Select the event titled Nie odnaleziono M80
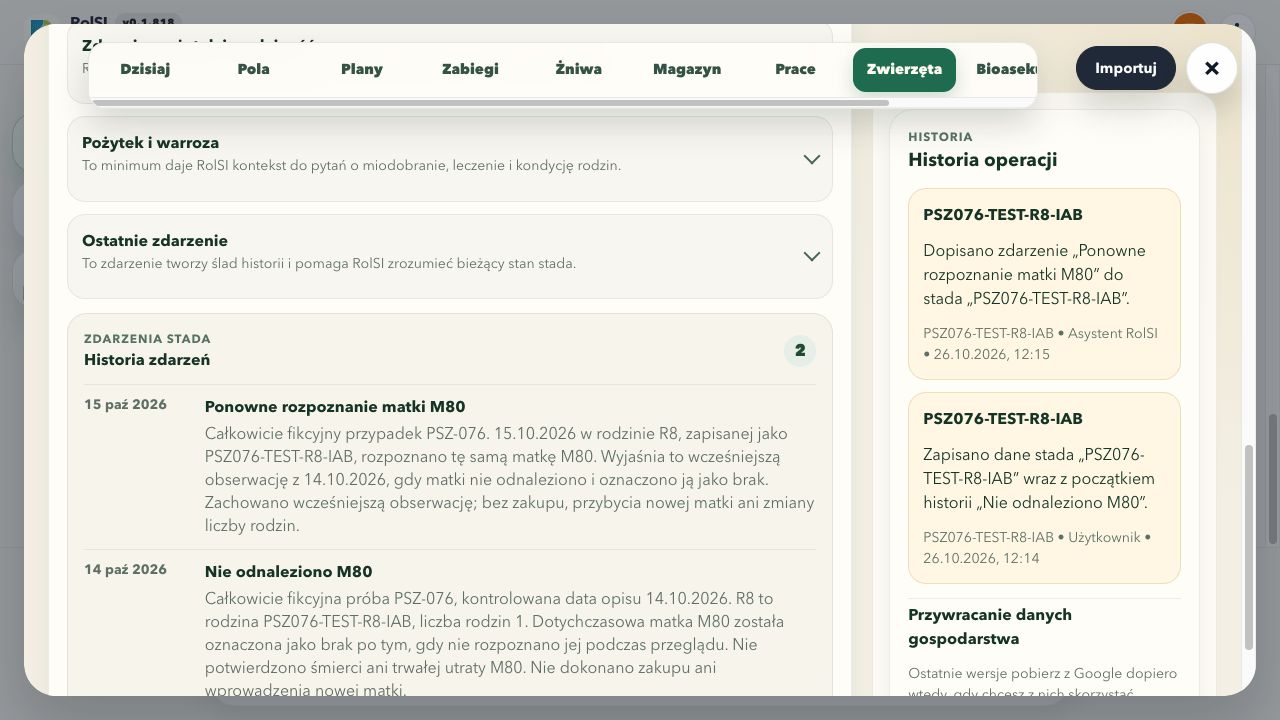Viewport: 1280px width, 720px height. click(288, 572)
